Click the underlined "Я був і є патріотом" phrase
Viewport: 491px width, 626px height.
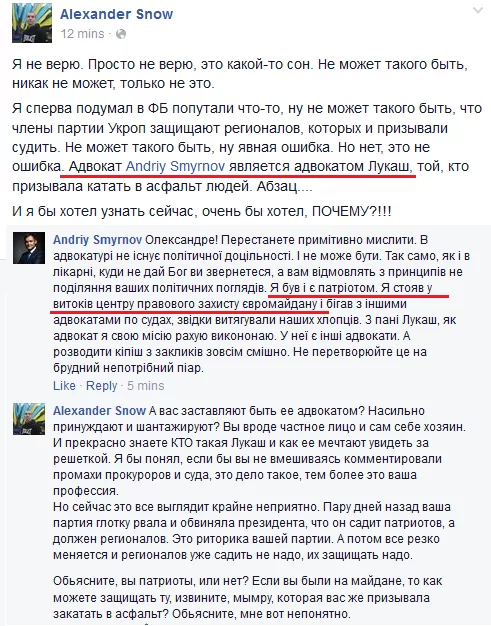click(323, 288)
